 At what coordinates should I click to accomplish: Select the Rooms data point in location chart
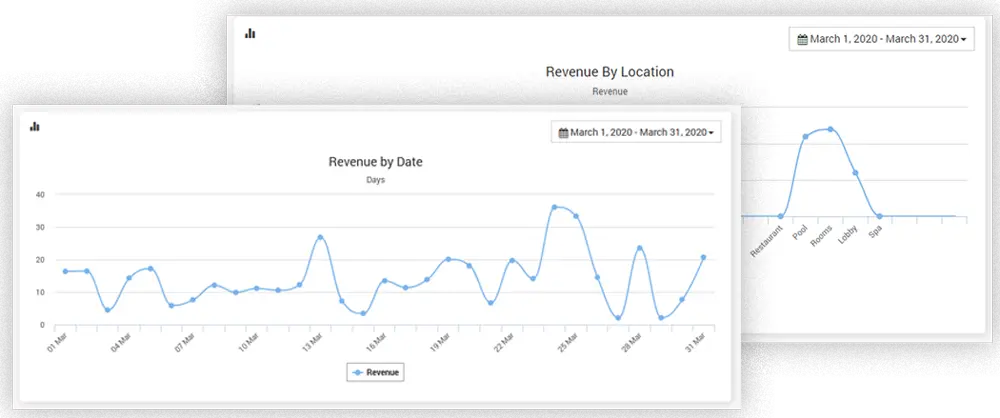pos(830,129)
